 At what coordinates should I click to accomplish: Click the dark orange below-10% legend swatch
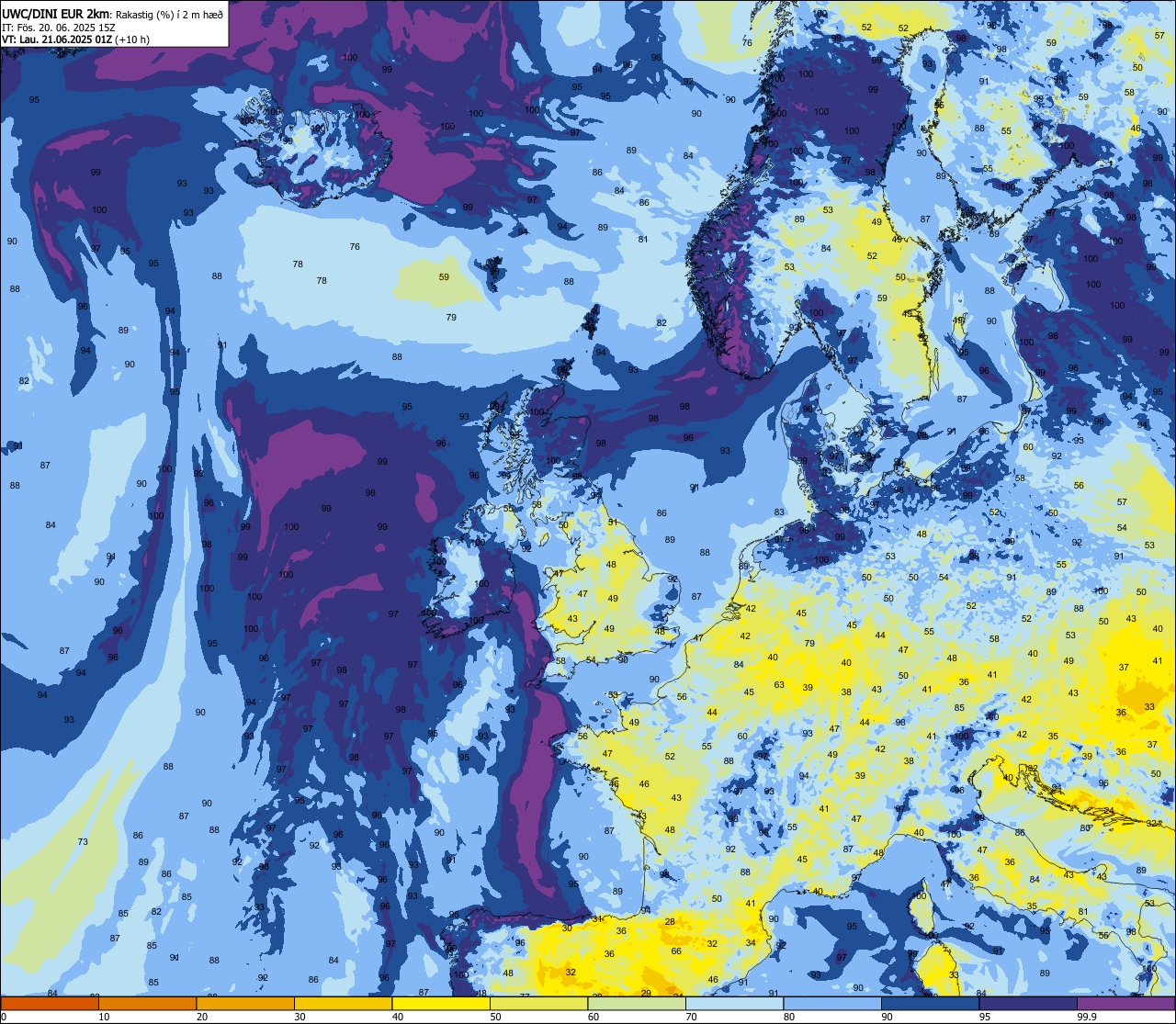[50, 1003]
